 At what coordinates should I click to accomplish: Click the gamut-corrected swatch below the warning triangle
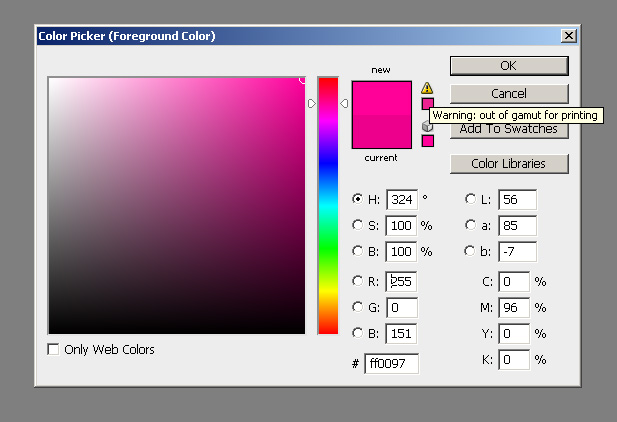click(x=428, y=104)
